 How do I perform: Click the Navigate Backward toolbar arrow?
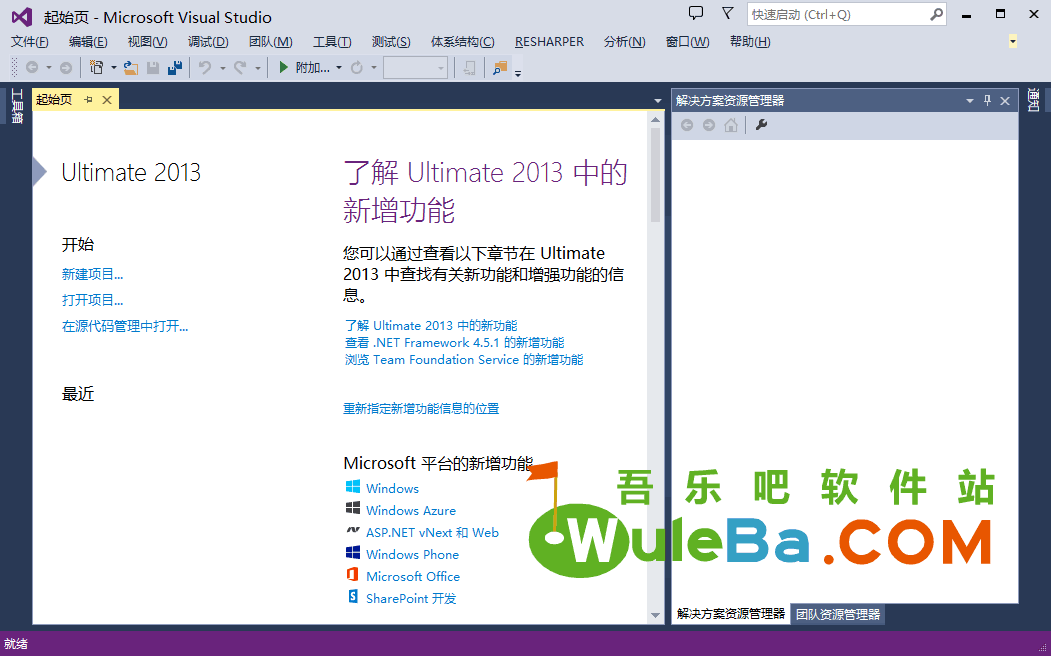pyautogui.click(x=32, y=67)
